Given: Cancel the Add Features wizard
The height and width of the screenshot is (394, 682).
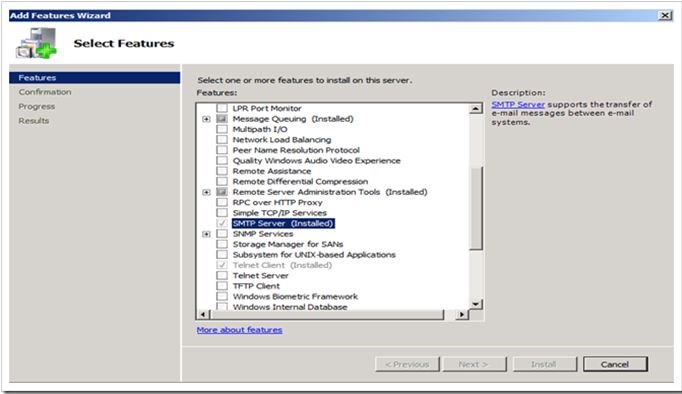Looking at the screenshot, I should click(615, 364).
